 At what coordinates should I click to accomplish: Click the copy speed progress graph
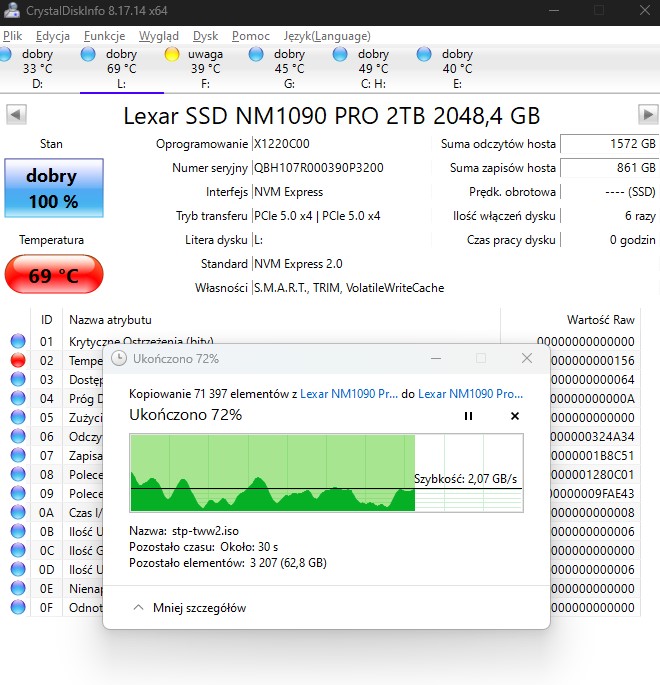(x=326, y=472)
